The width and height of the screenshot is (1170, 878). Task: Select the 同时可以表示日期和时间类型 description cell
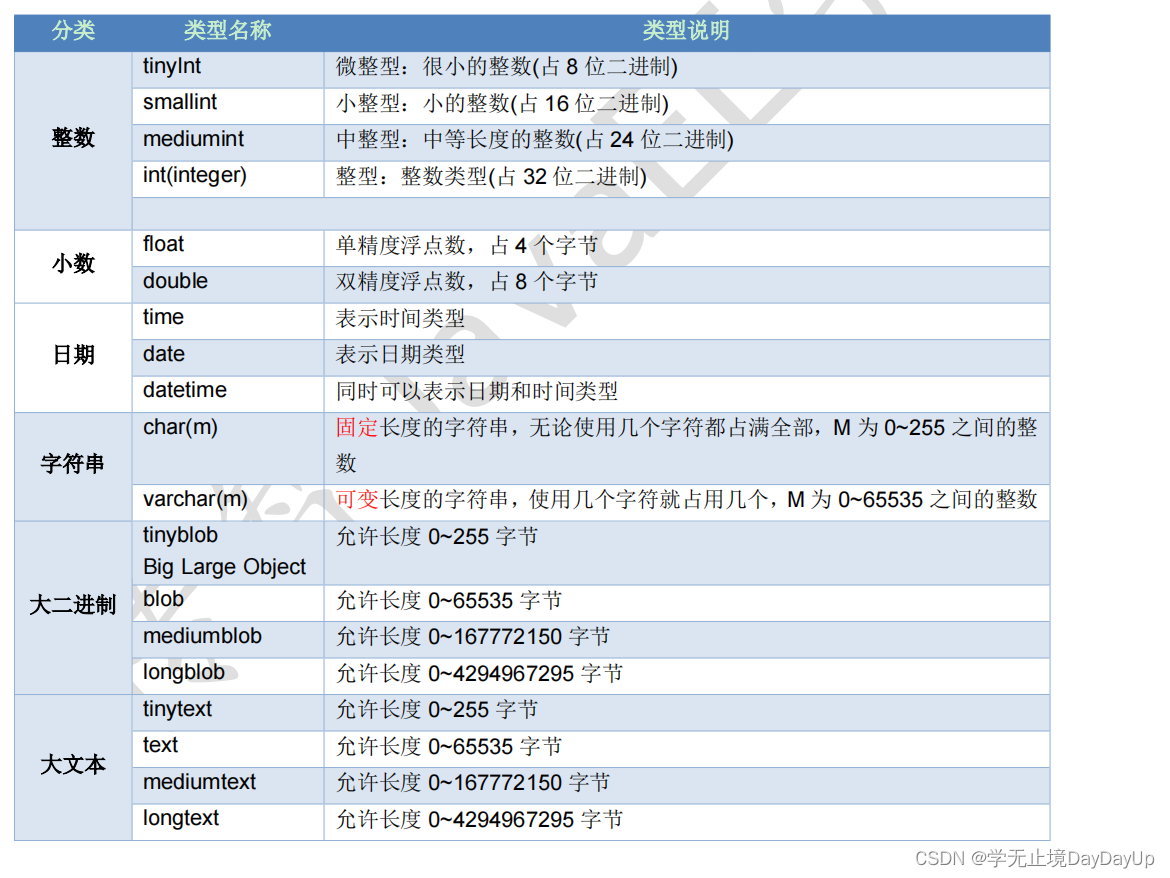[x=686, y=394]
